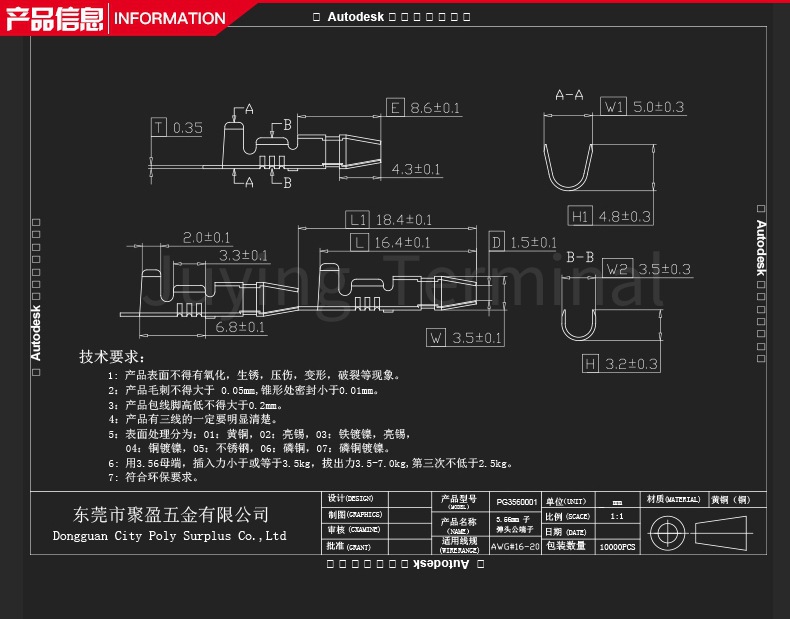Click the boxed D dimension label
The width and height of the screenshot is (790, 619).
(496, 243)
